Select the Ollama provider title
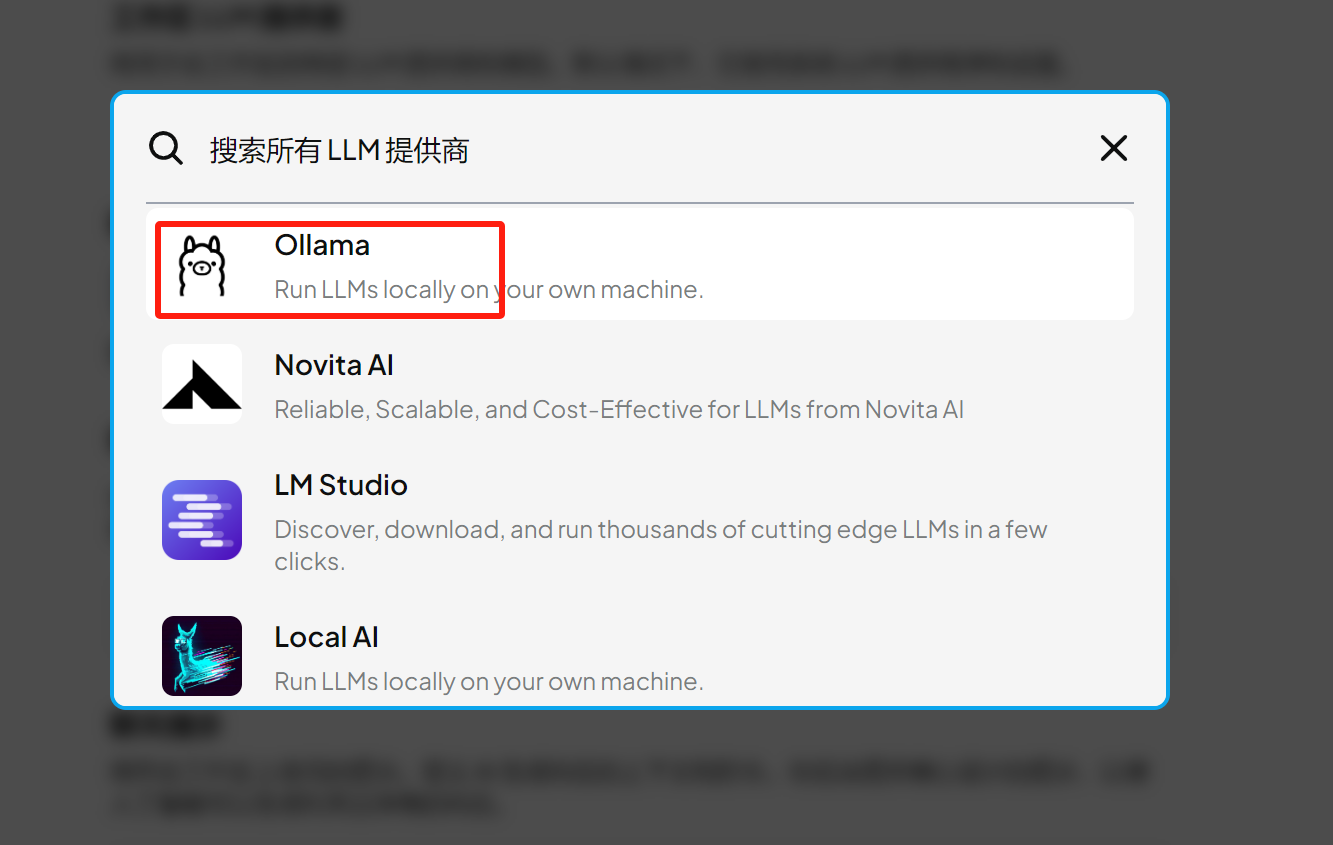The width and height of the screenshot is (1333, 845). (x=322, y=245)
